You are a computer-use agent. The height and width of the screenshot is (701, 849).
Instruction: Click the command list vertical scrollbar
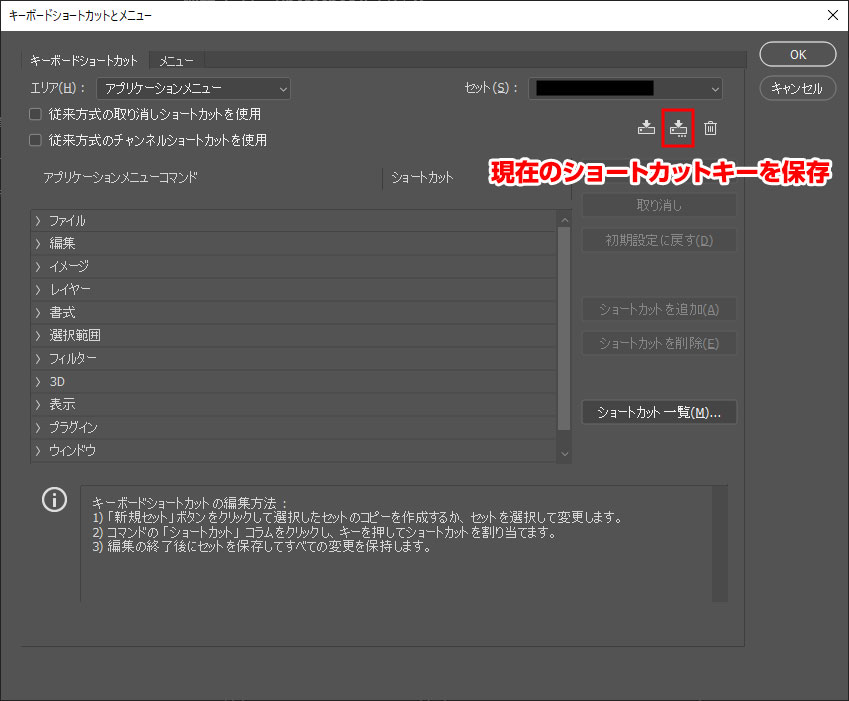click(x=564, y=320)
